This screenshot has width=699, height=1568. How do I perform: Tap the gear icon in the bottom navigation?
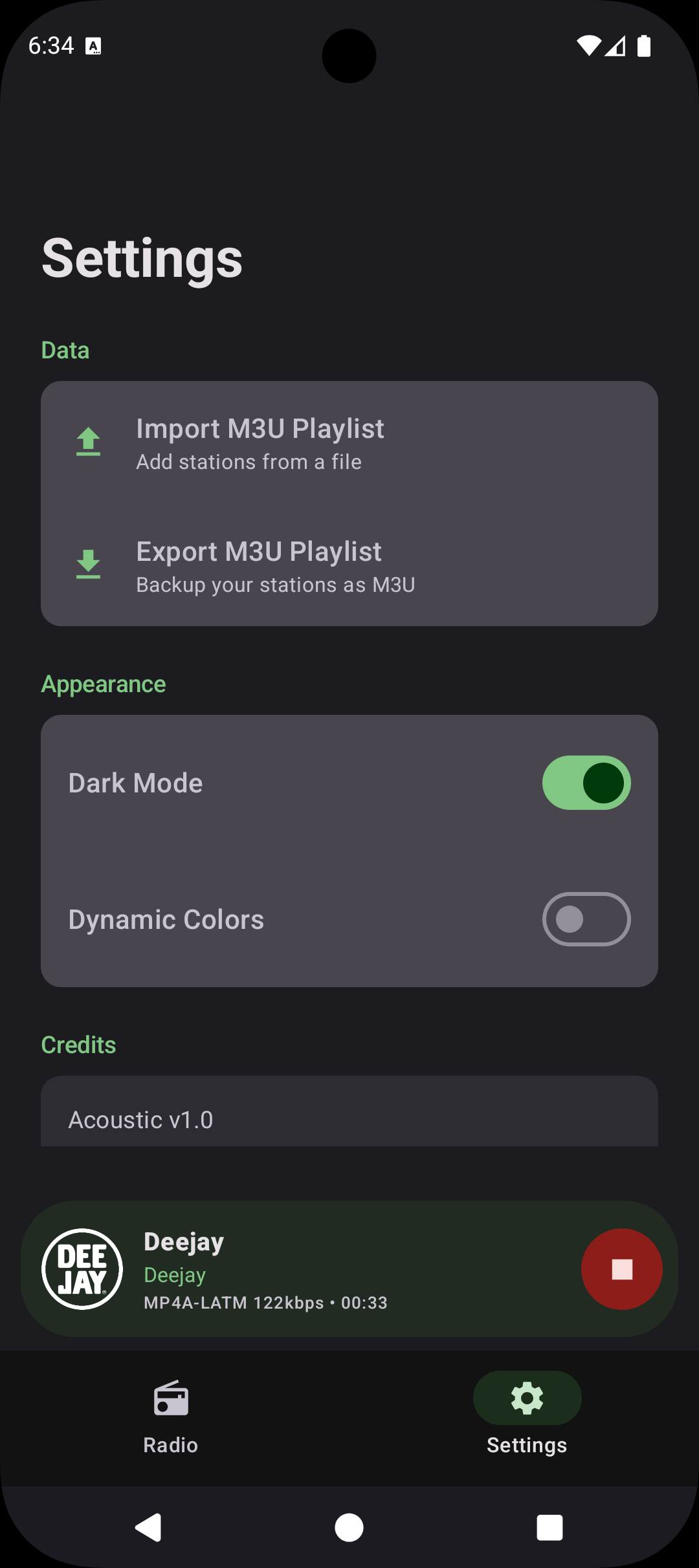click(x=527, y=1398)
